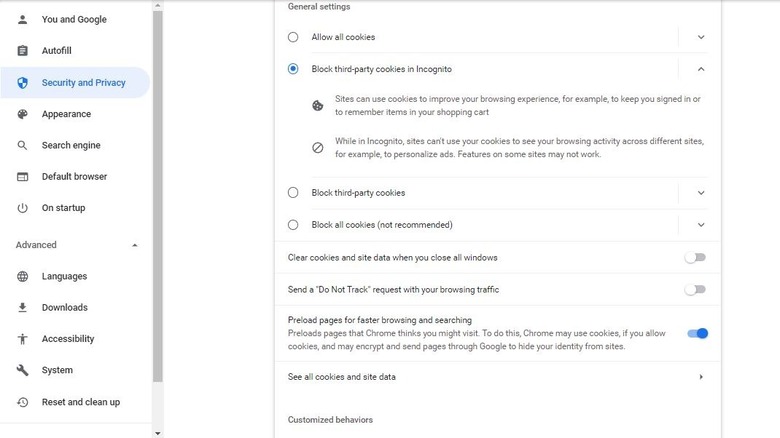Click the You and Google person icon
This screenshot has width=780, height=438.
coord(23,19)
